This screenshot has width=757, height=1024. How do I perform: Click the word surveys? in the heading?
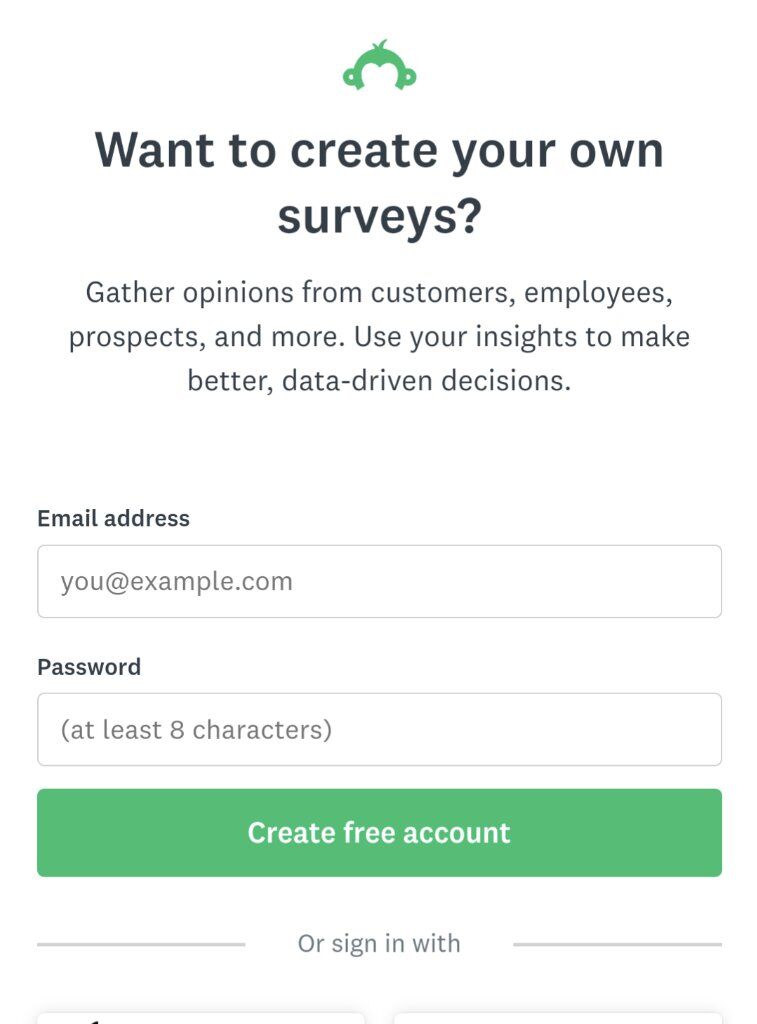coord(379,217)
